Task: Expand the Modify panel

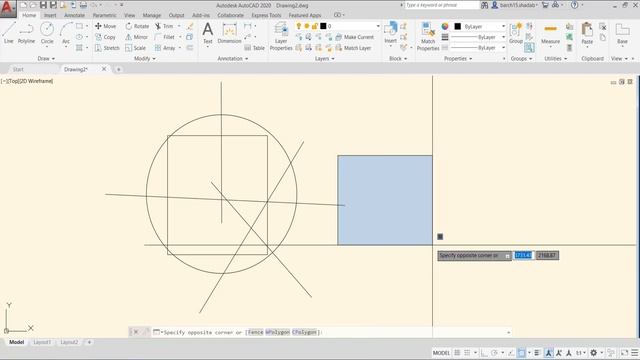Action: point(144,59)
